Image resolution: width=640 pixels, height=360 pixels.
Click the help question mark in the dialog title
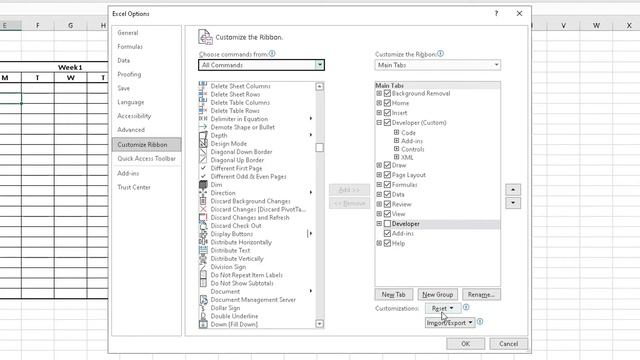pyautogui.click(x=496, y=13)
